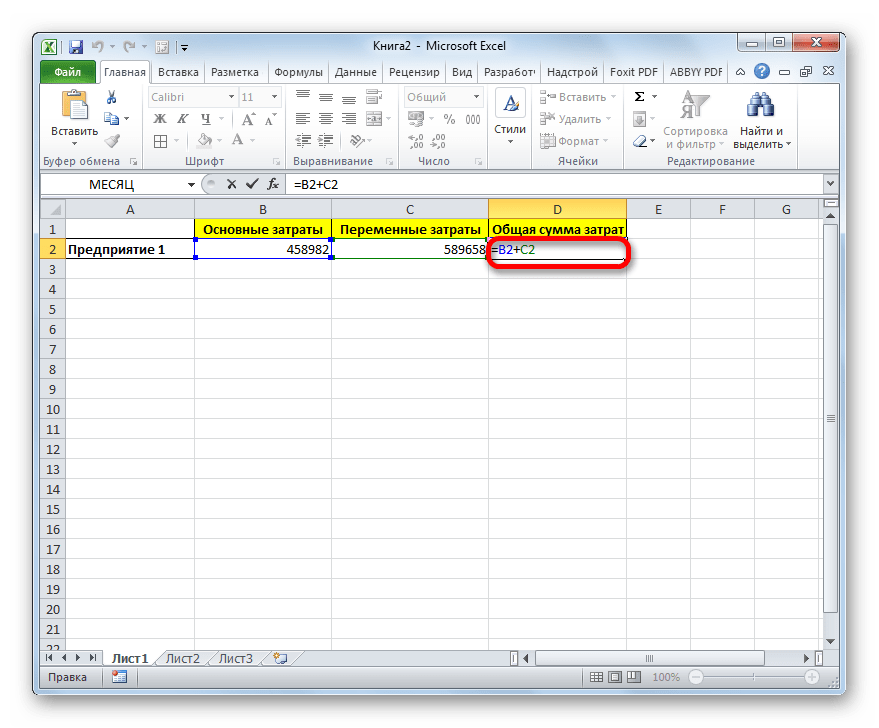The width and height of the screenshot is (879, 728).
Task: Open Find and Select binoculars
Action: [x=763, y=107]
